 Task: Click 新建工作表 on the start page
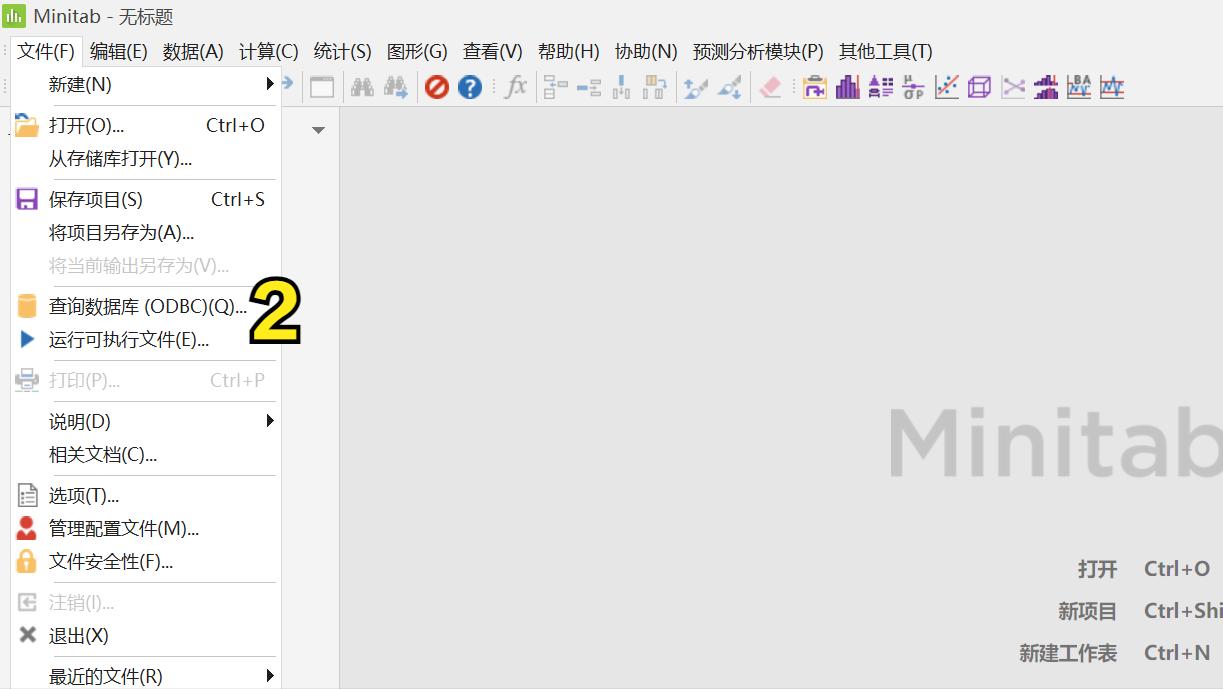click(1067, 652)
